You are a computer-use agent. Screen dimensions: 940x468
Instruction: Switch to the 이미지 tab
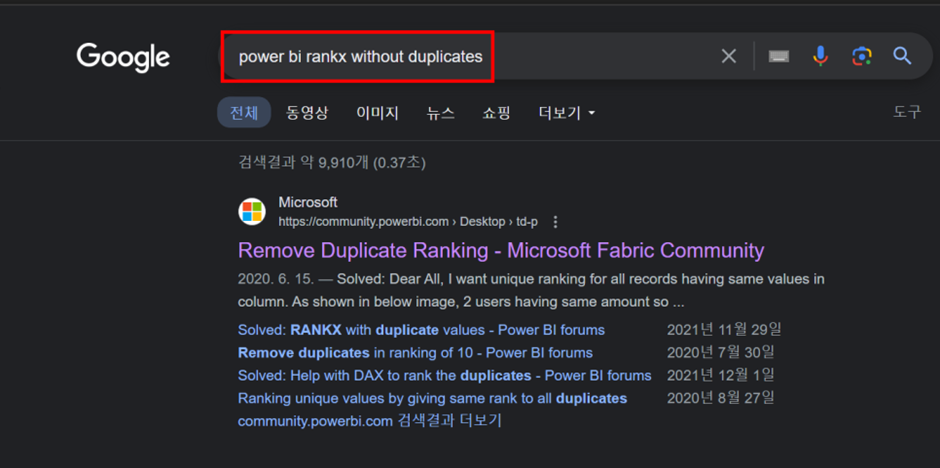(377, 113)
